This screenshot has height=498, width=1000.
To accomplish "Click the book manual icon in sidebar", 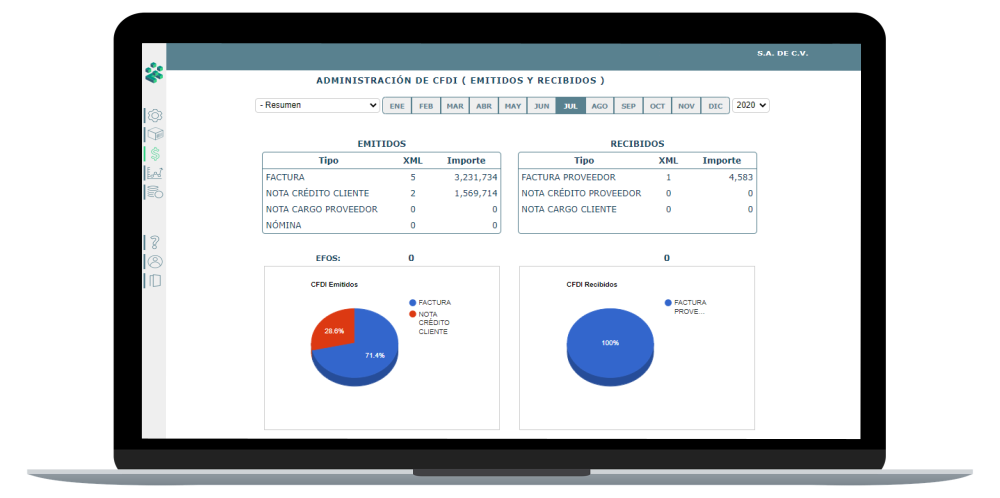I will click(155, 281).
